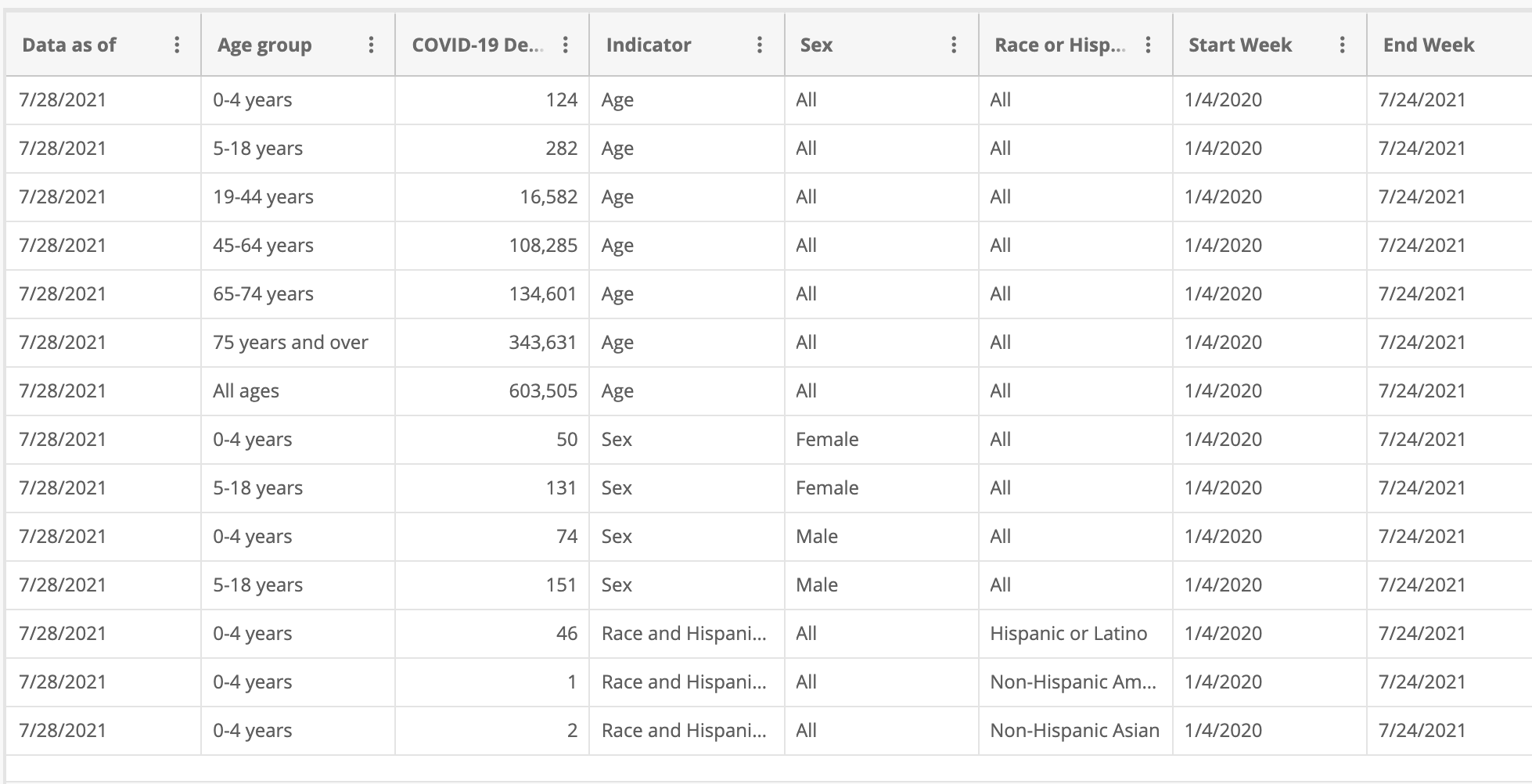
Task: Select the "Hispanic or Latino" race cell
Action: [x=1070, y=633]
